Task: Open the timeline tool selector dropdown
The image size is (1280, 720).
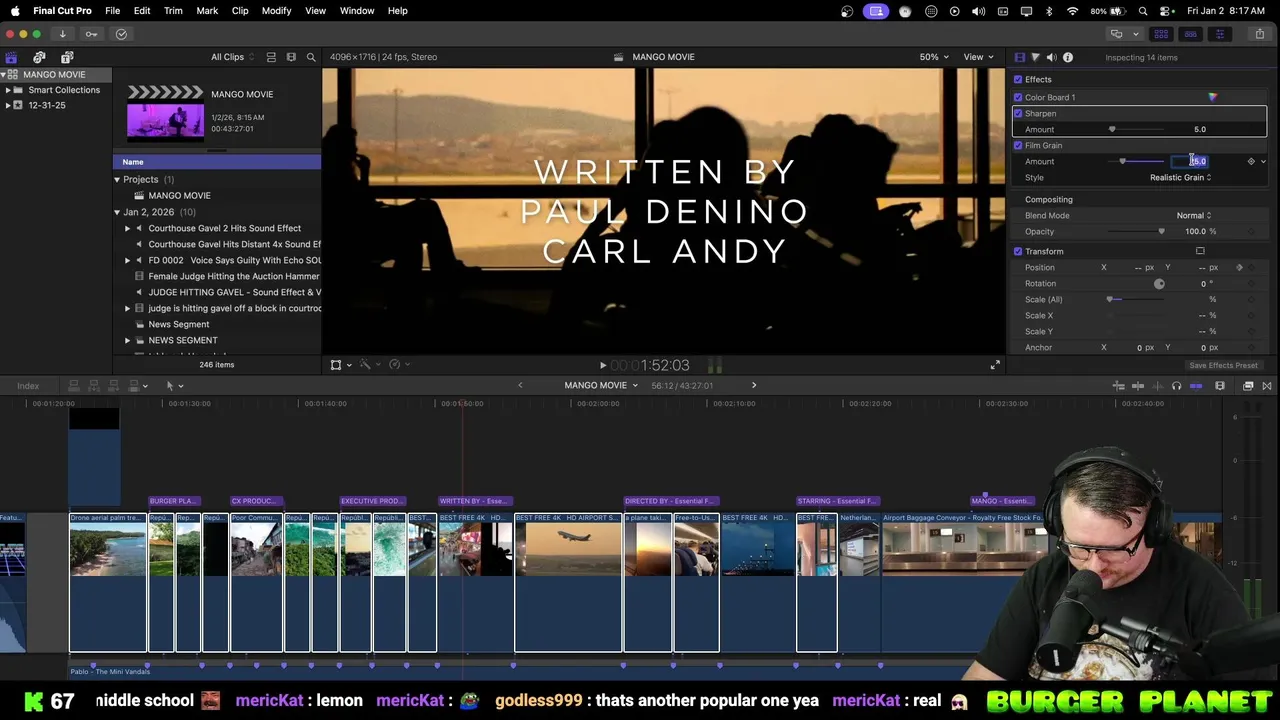Action: pyautogui.click(x=174, y=386)
